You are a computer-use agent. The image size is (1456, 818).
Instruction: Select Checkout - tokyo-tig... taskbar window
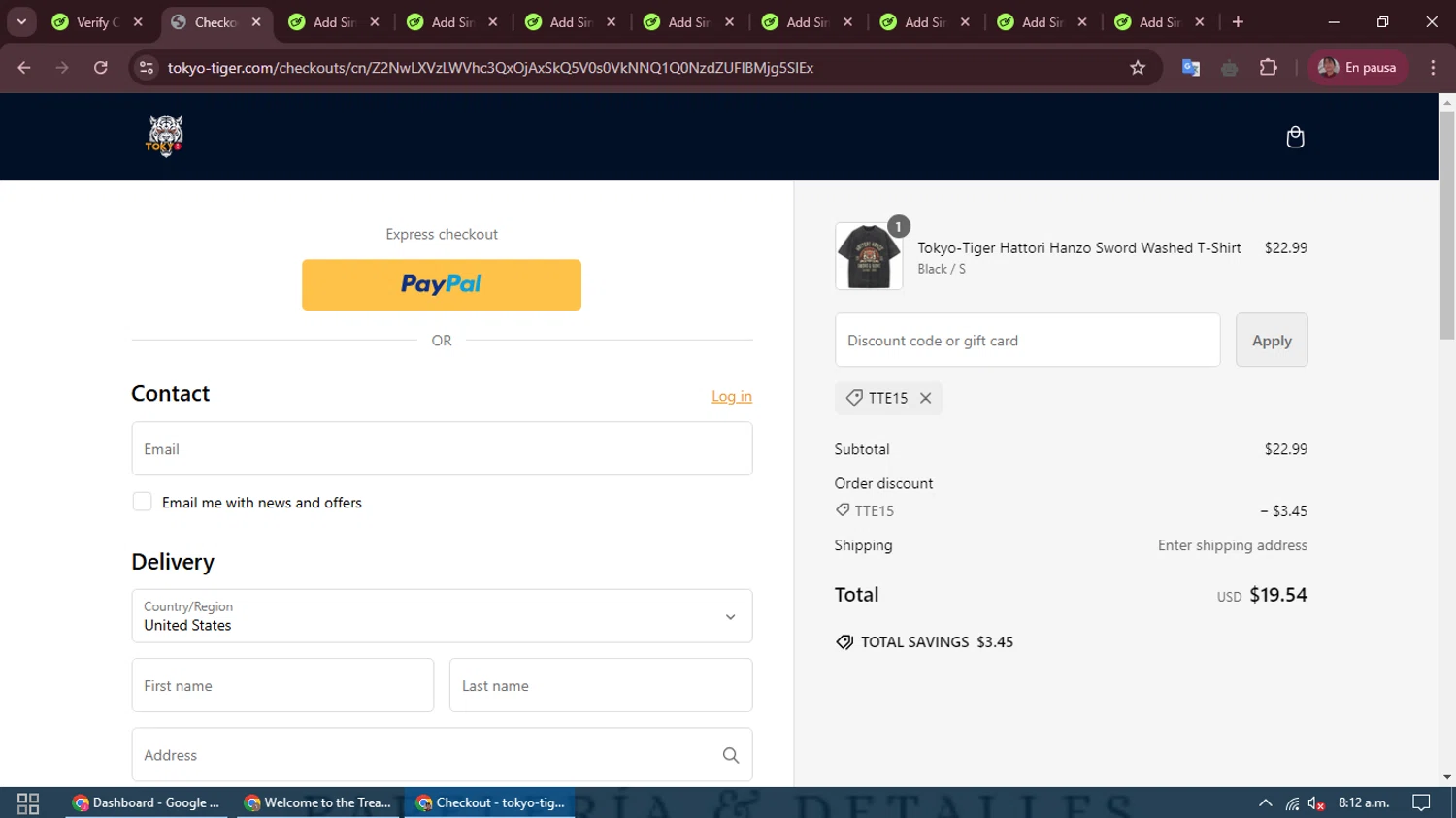coord(490,802)
